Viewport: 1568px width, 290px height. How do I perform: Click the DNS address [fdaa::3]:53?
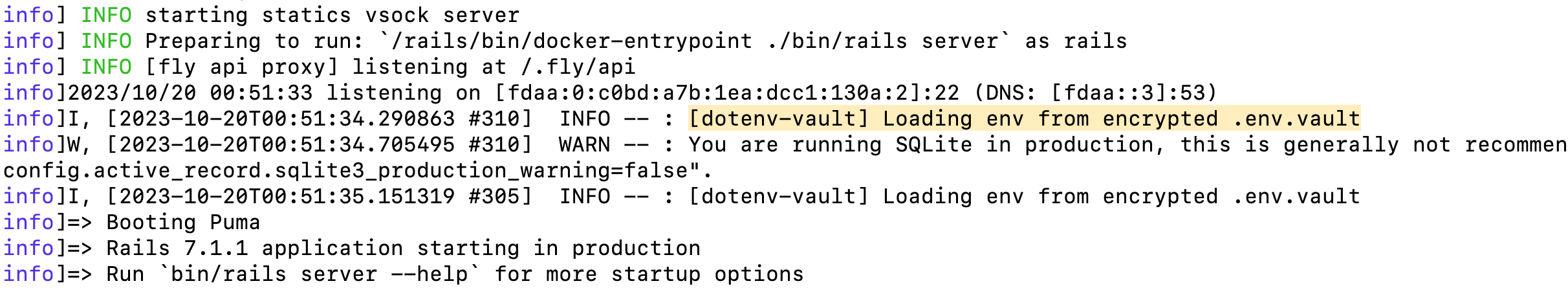(x=1127, y=93)
